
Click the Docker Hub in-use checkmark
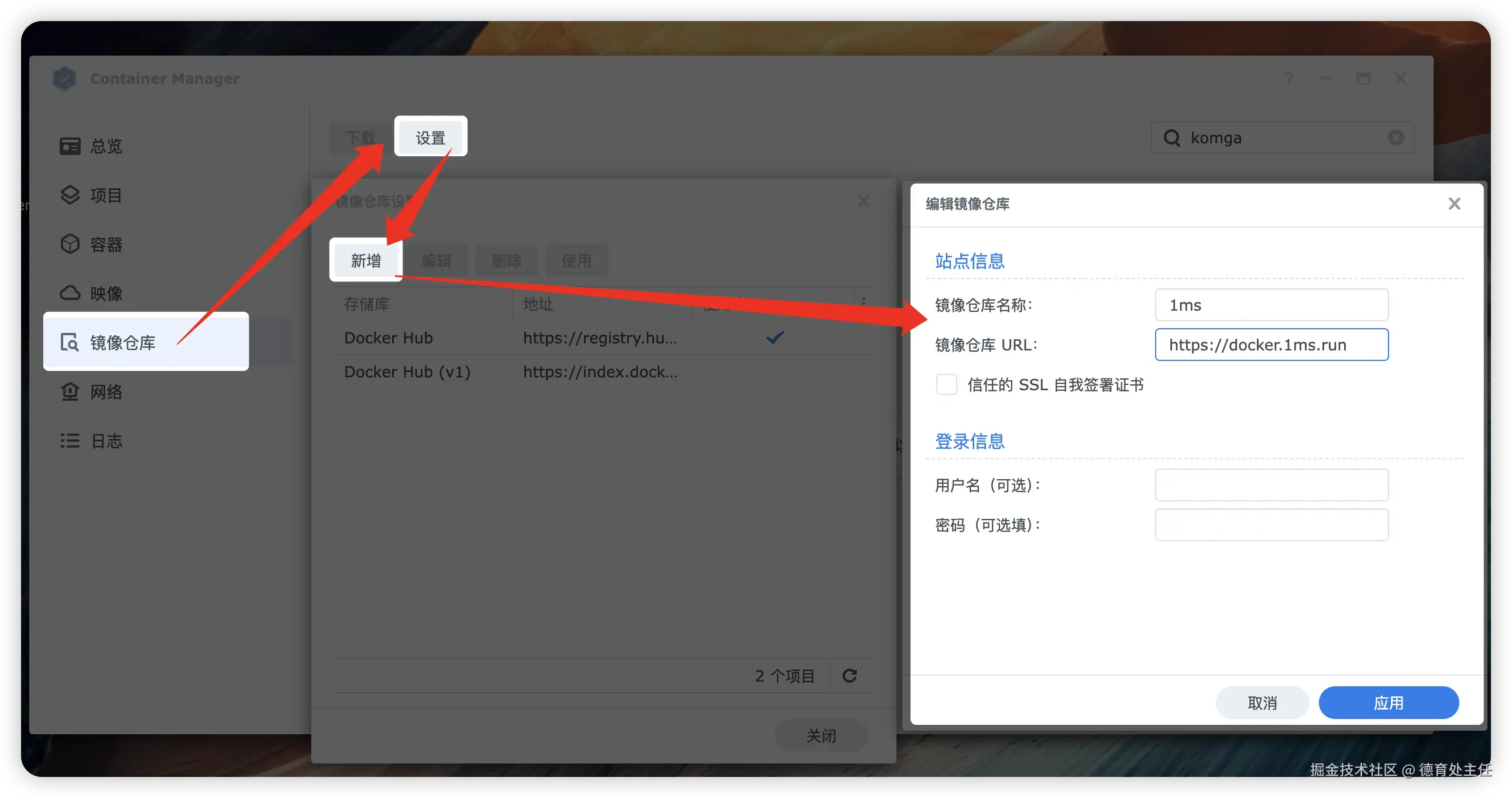(x=775, y=338)
